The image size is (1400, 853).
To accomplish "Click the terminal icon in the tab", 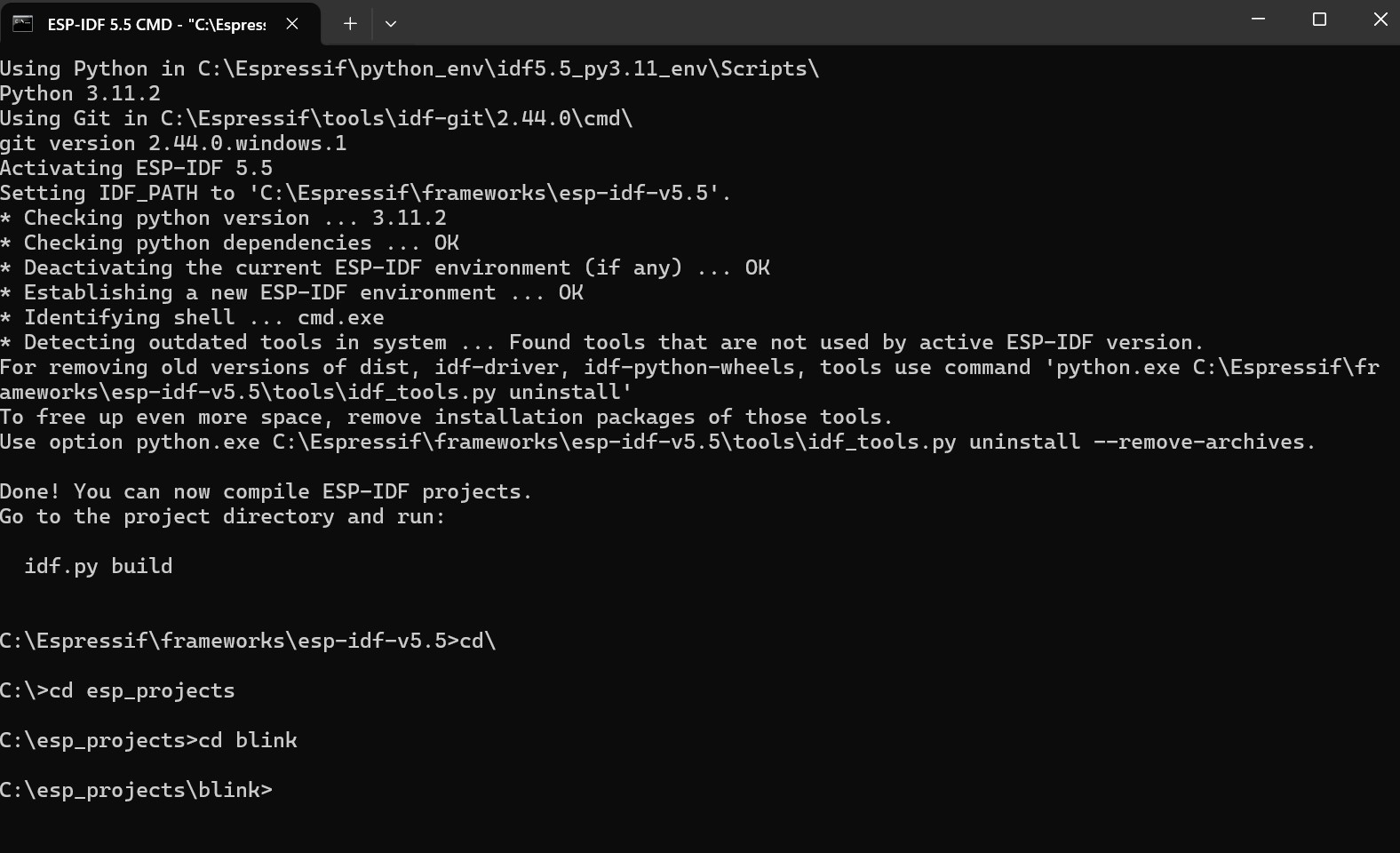I will click(22, 24).
